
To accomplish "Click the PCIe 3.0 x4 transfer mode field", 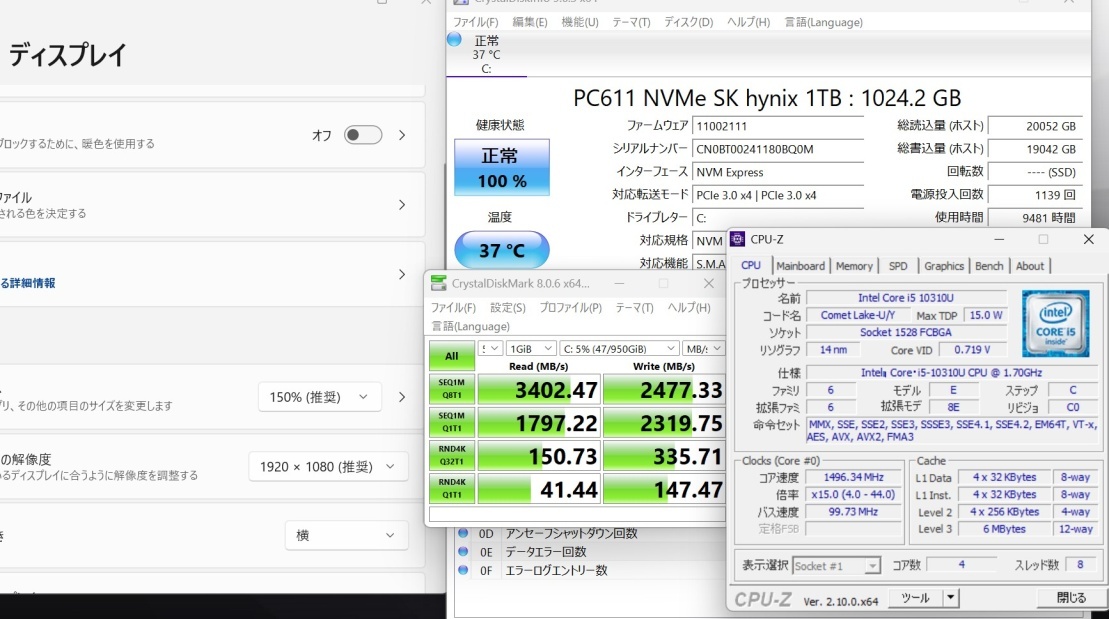I will (x=778, y=195).
